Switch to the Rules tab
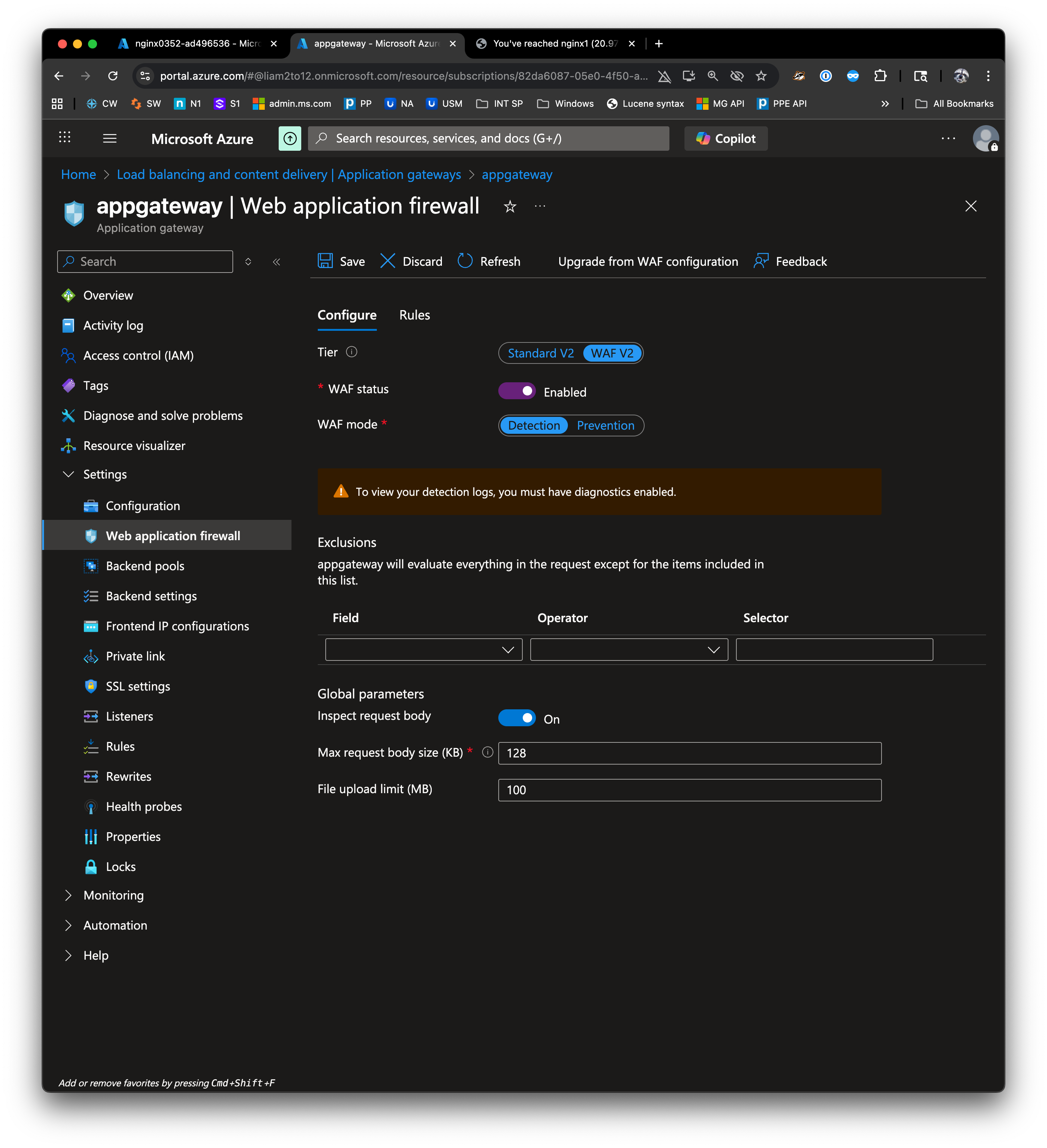This screenshot has width=1047, height=1148. (x=414, y=315)
